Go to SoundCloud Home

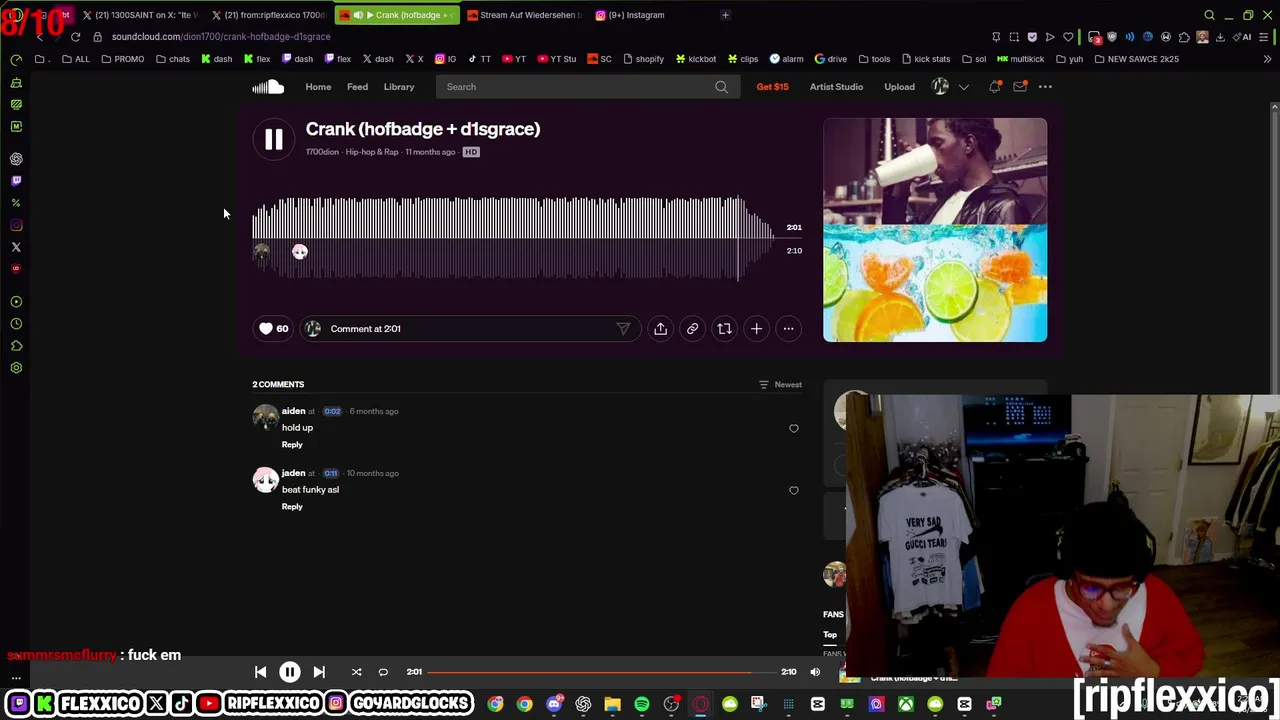[x=318, y=87]
